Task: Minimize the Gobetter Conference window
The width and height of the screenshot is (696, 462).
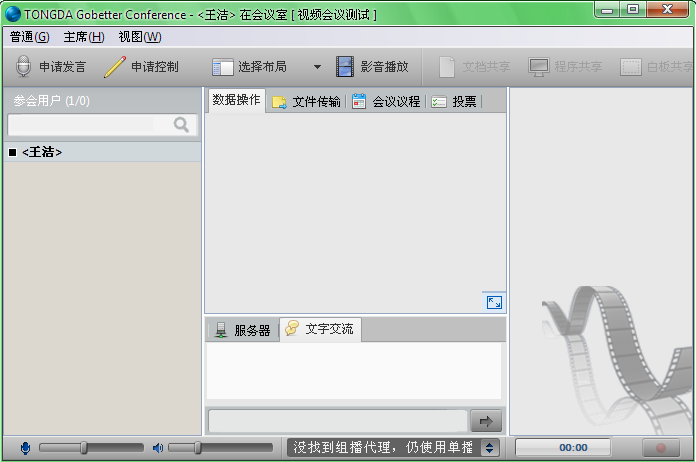Action: point(608,10)
